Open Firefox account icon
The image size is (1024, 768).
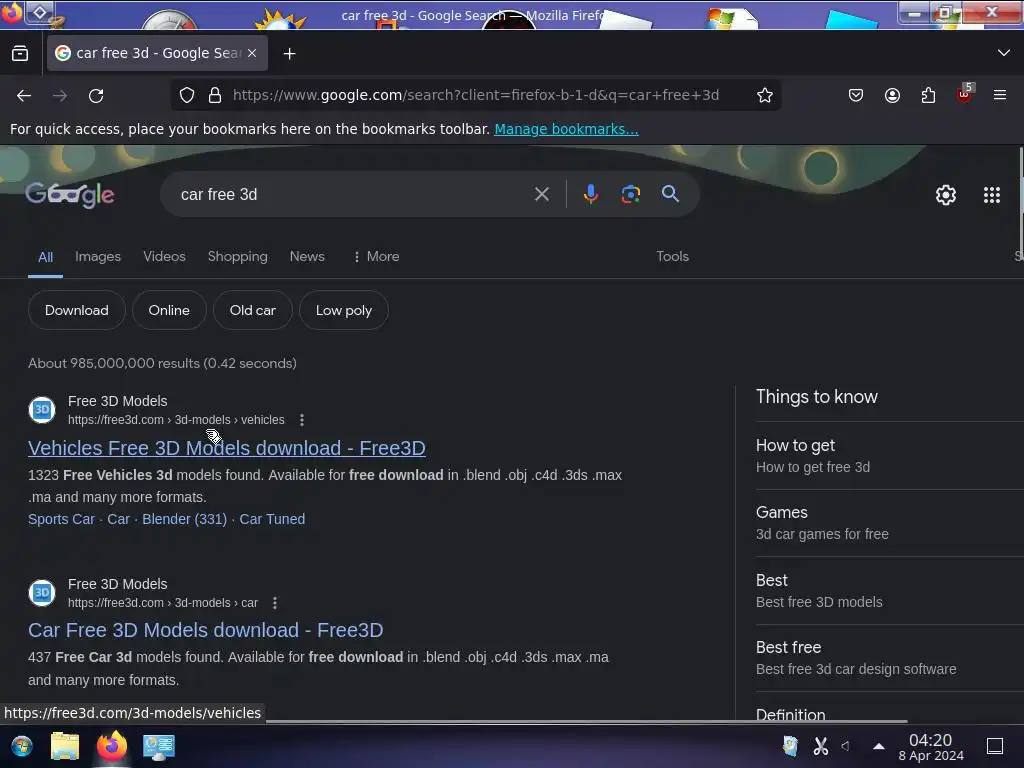pyautogui.click(x=892, y=95)
